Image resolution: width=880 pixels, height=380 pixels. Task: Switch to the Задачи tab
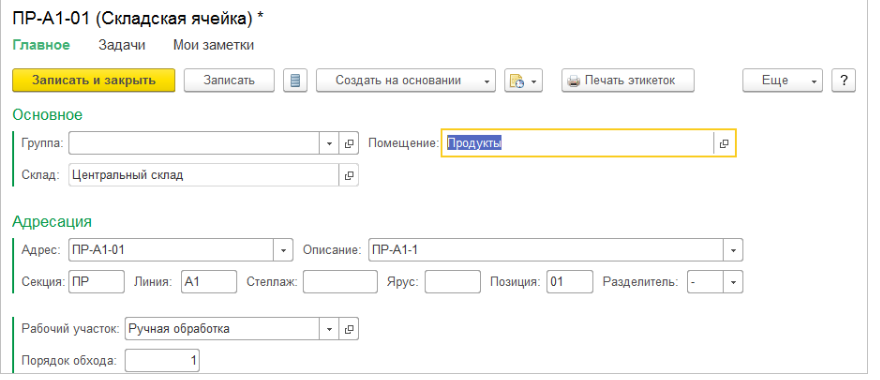[x=122, y=45]
